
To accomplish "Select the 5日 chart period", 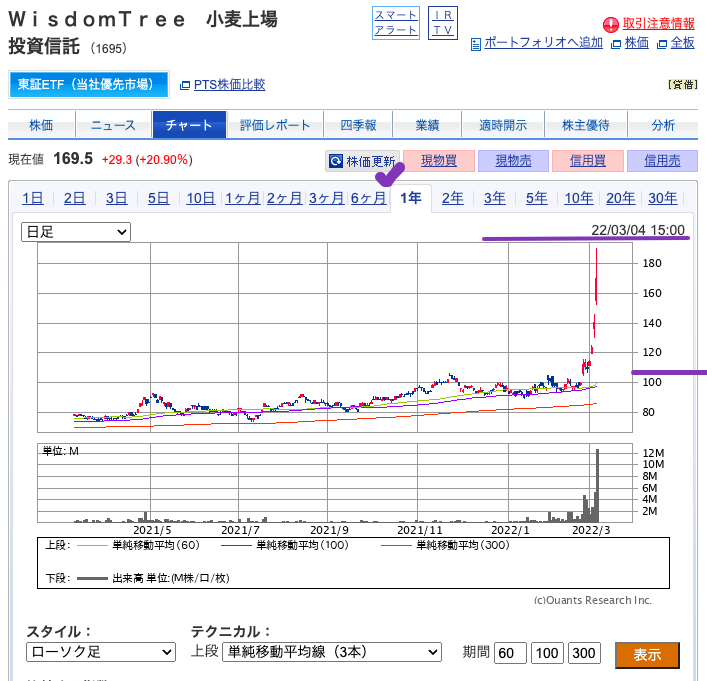I will pyautogui.click(x=158, y=198).
